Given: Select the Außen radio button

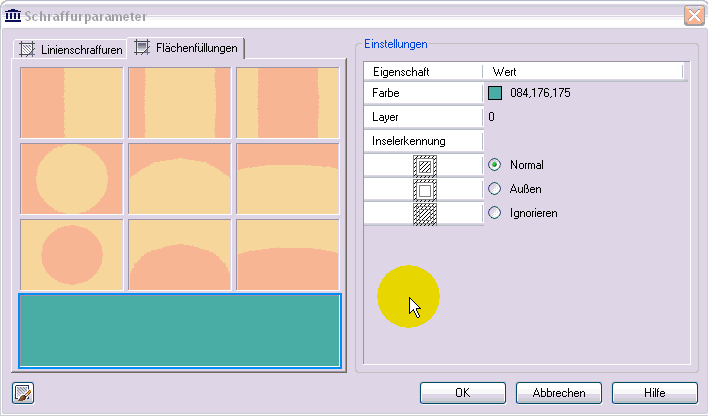Looking at the screenshot, I should [x=495, y=189].
